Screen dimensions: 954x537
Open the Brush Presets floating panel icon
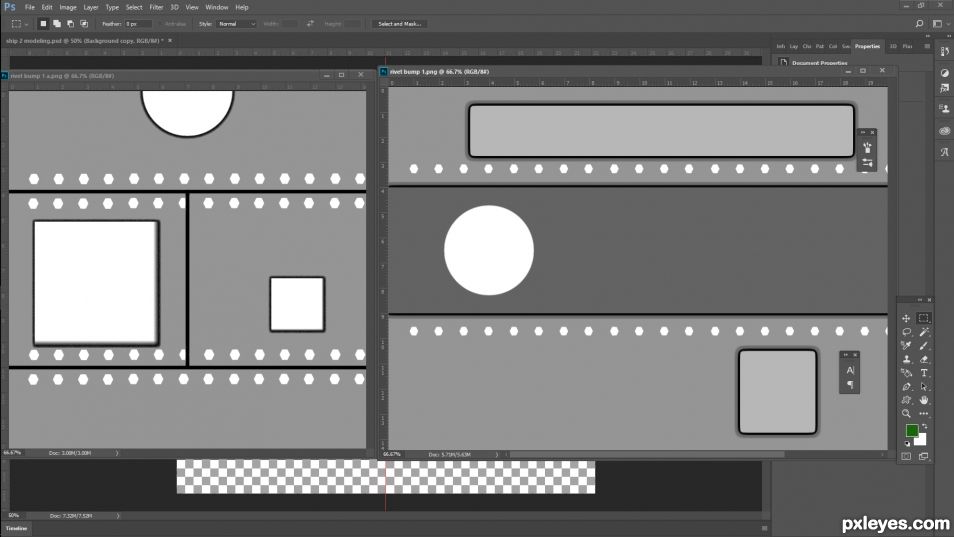867,147
